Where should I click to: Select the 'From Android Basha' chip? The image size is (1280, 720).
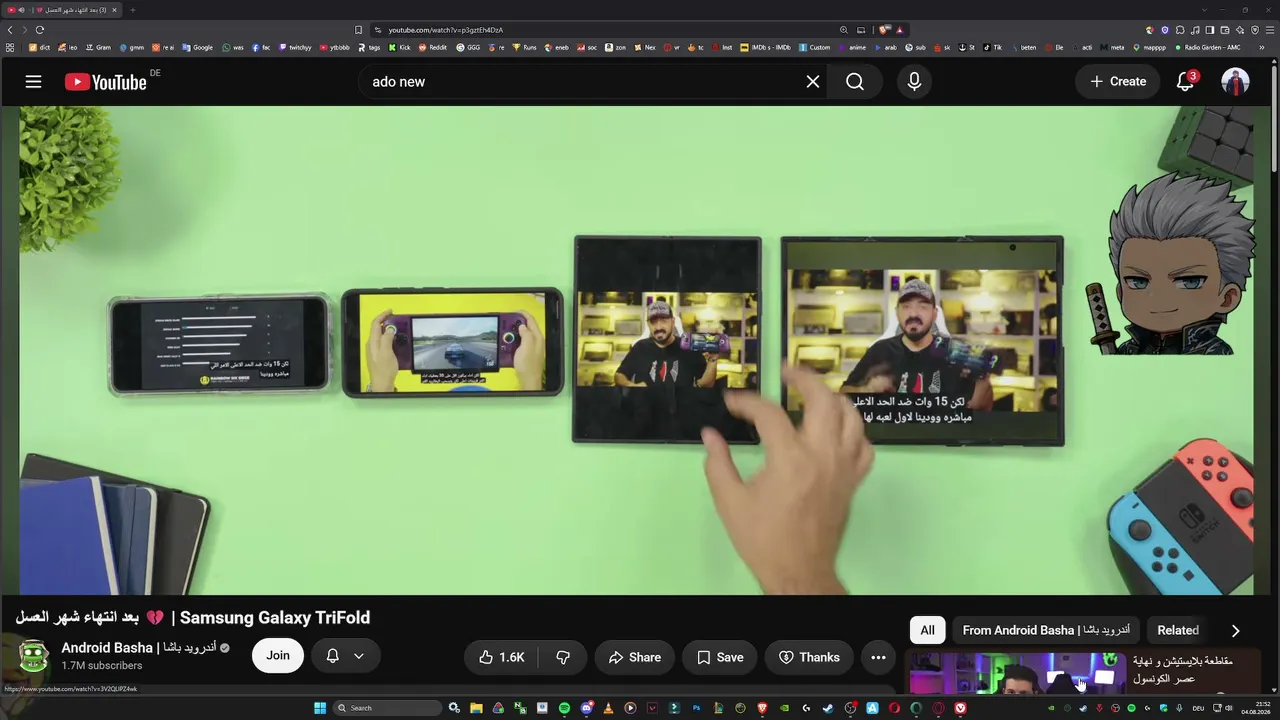(1046, 630)
